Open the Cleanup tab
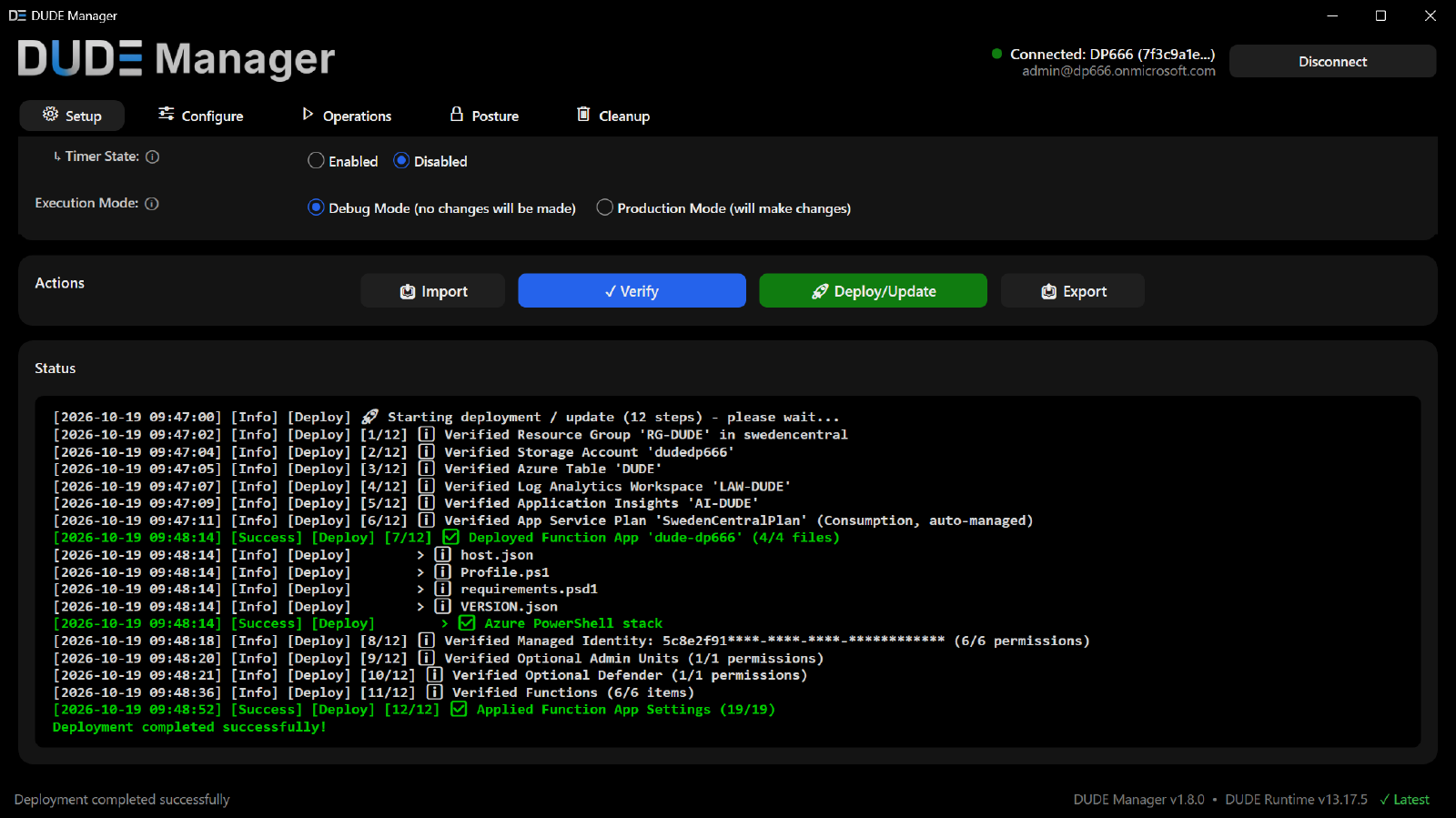Image resolution: width=1456 pixels, height=818 pixels. coord(613,116)
